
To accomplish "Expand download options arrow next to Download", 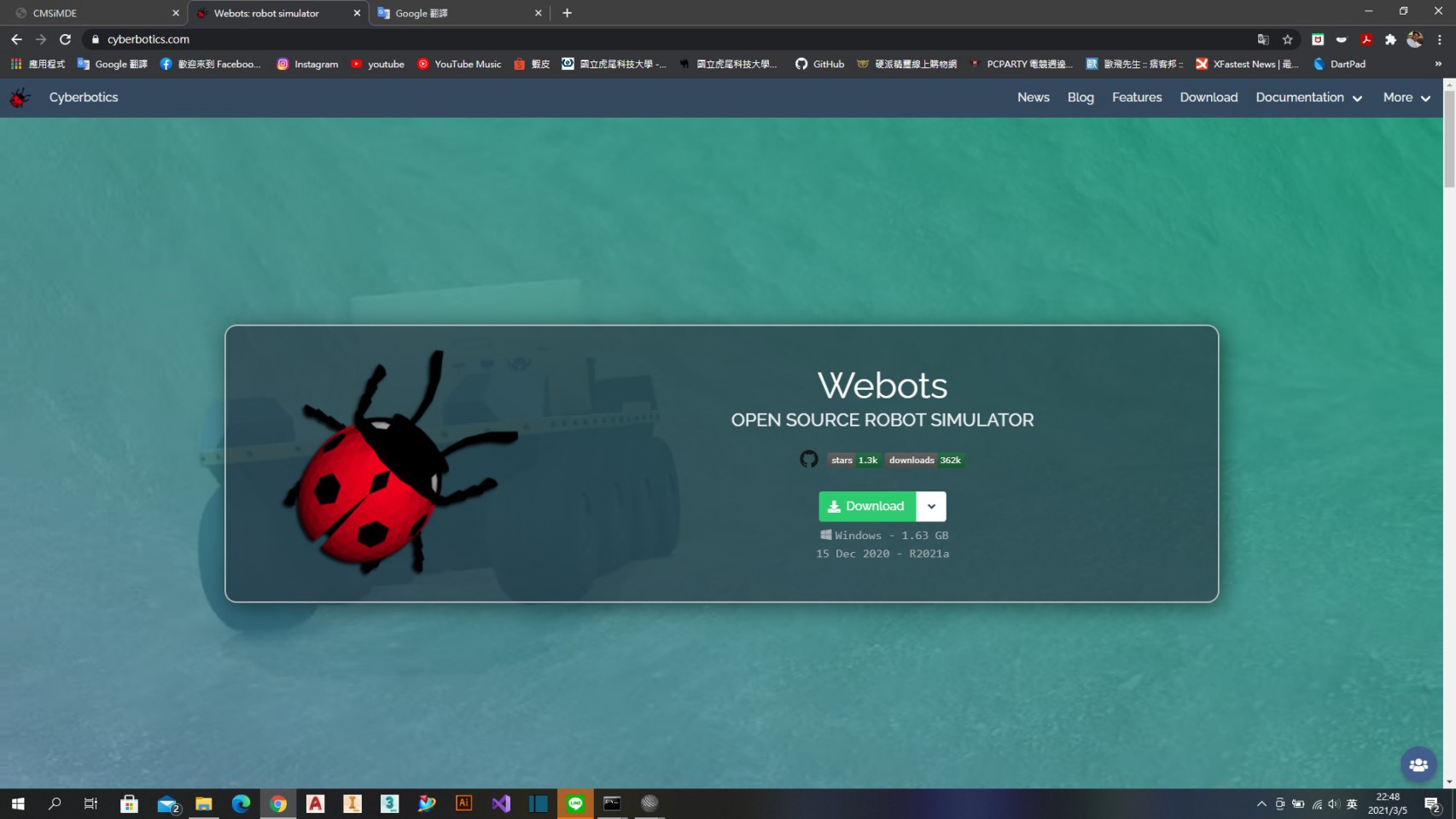I will (x=931, y=507).
